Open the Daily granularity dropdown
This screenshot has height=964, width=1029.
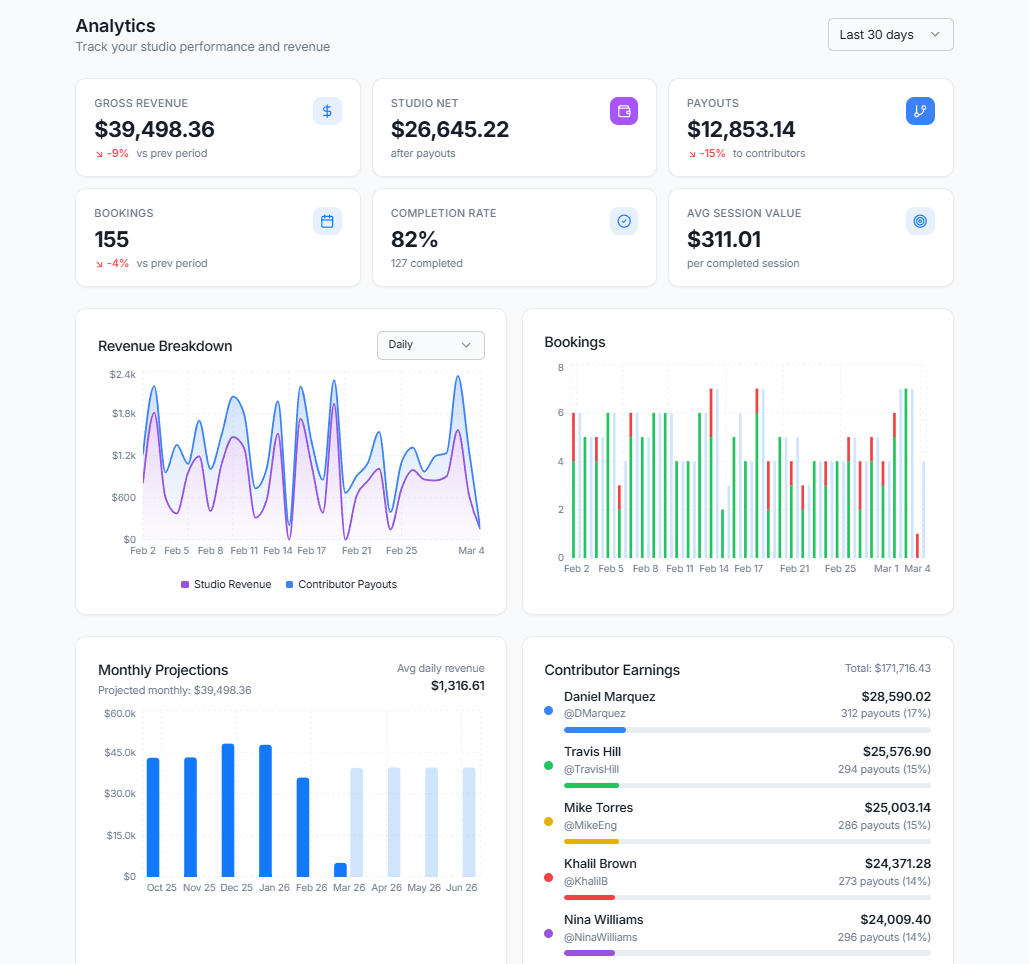(x=430, y=345)
